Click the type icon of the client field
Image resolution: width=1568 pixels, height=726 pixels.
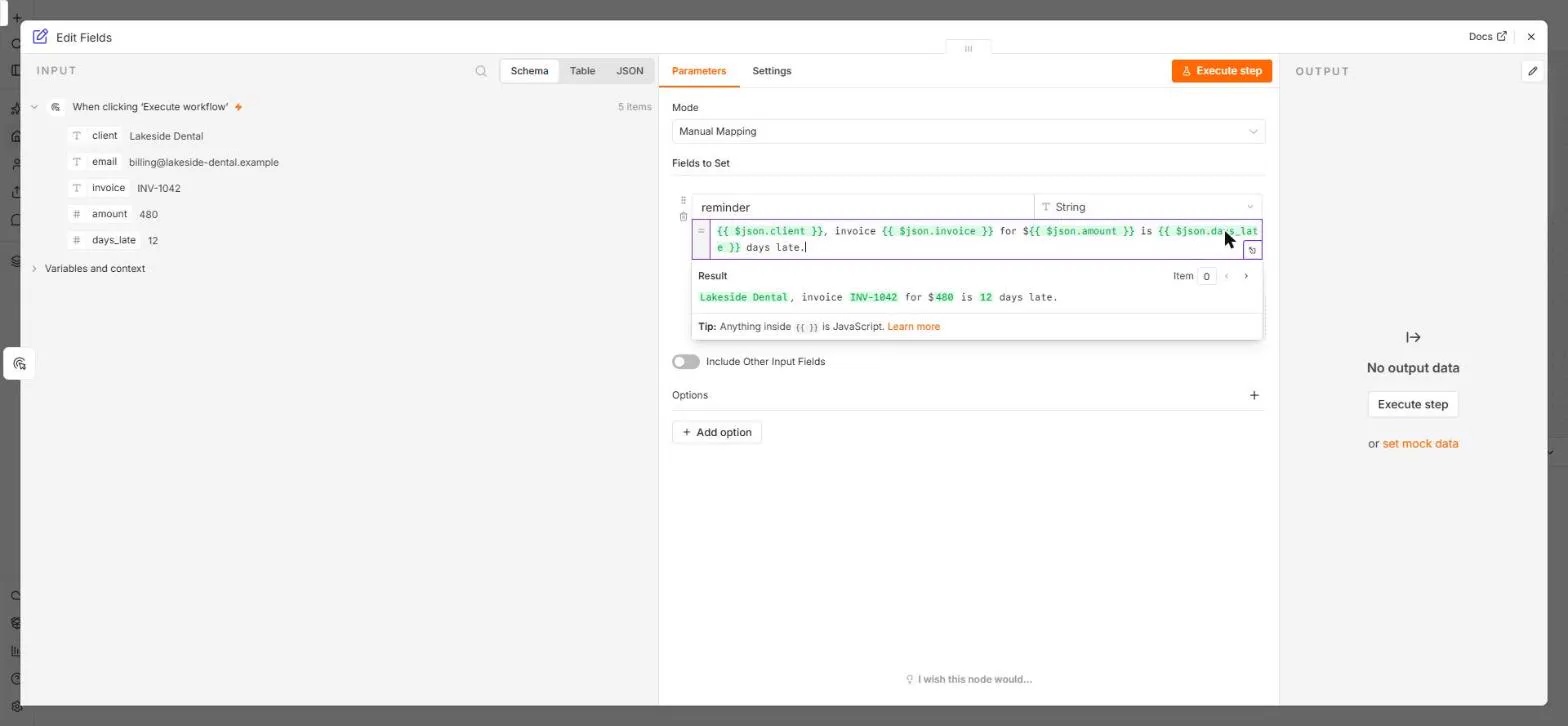(x=76, y=136)
